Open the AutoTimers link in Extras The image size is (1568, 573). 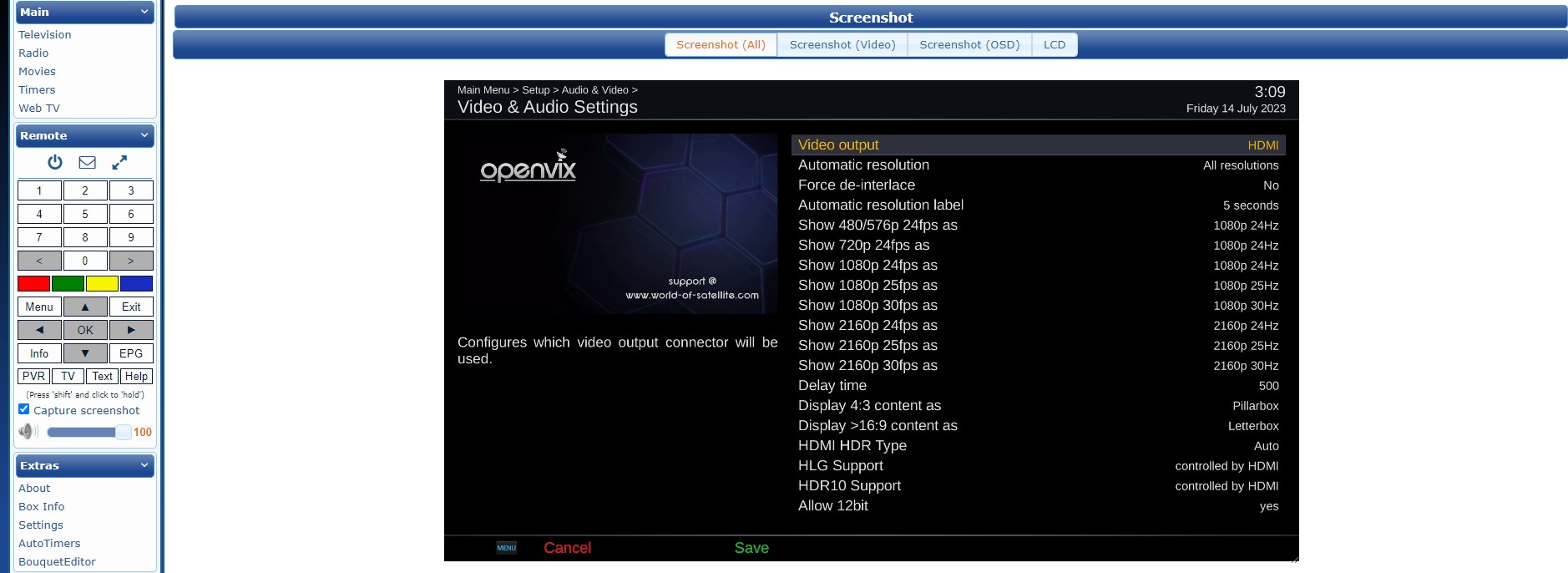pos(49,543)
